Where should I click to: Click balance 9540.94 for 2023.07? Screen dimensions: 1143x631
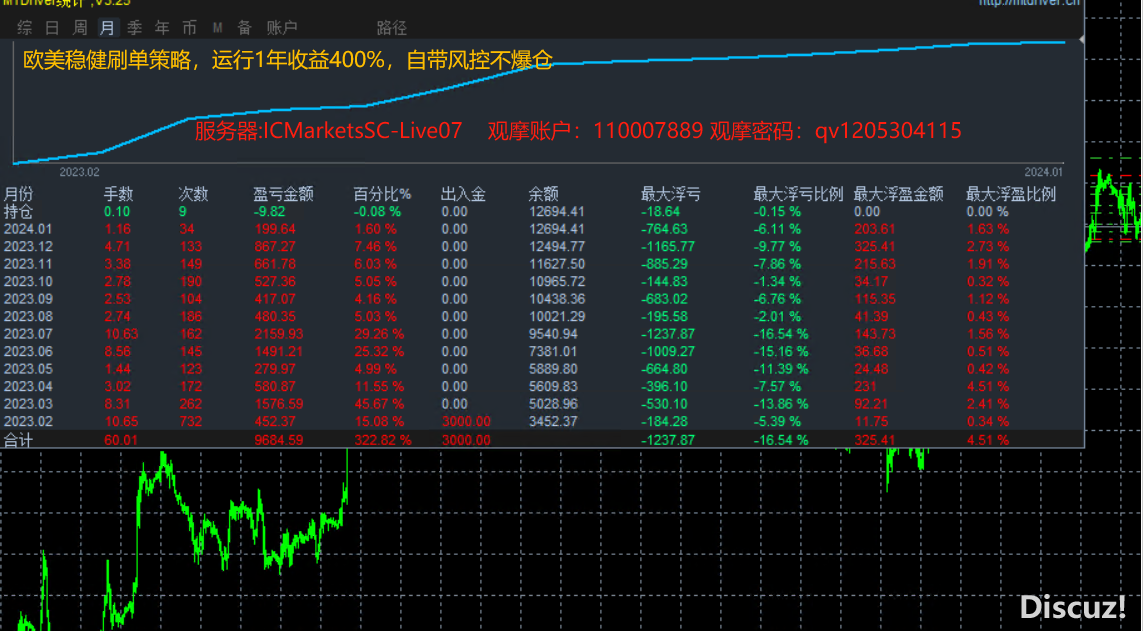tap(553, 334)
